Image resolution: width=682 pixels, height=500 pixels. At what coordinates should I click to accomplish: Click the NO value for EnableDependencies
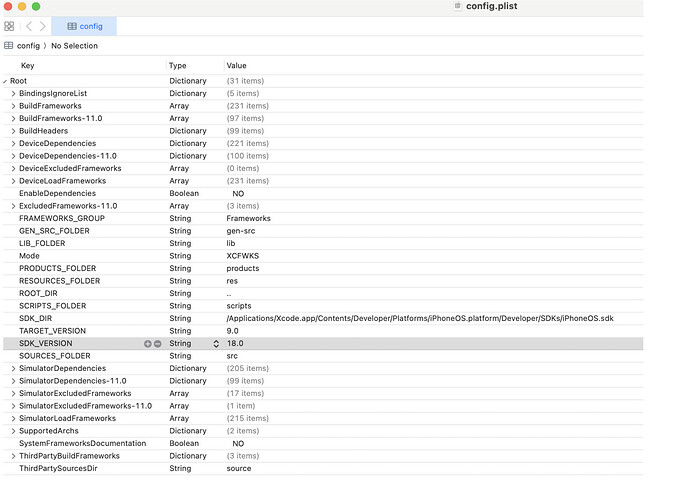pos(238,193)
